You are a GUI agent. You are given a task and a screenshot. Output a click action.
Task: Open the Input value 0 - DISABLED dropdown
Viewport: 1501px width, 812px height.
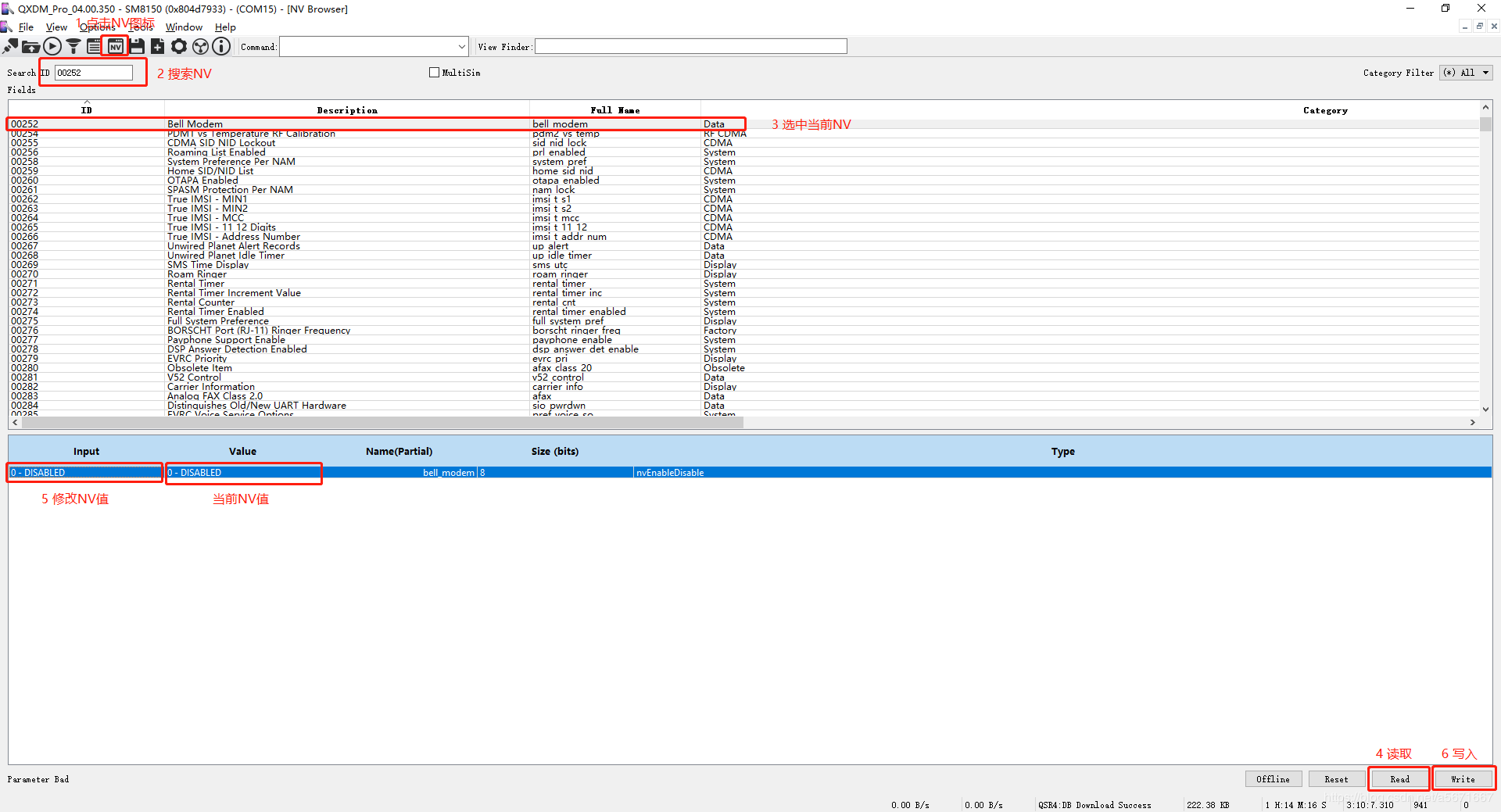(x=85, y=473)
